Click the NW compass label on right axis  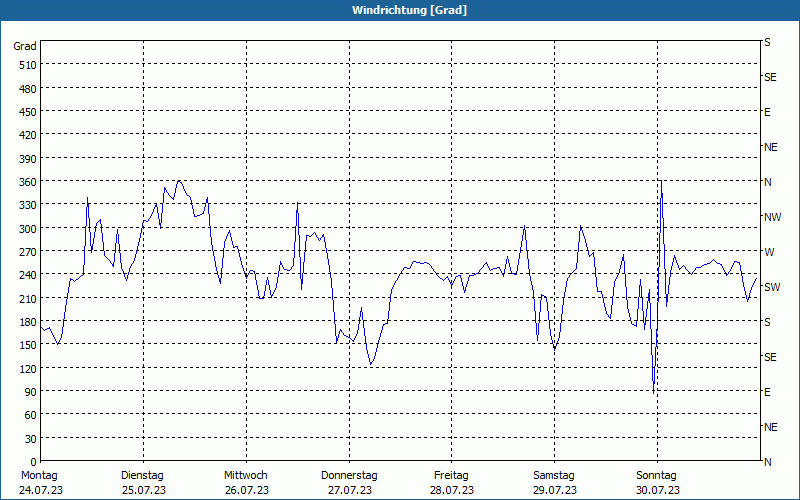click(772, 217)
